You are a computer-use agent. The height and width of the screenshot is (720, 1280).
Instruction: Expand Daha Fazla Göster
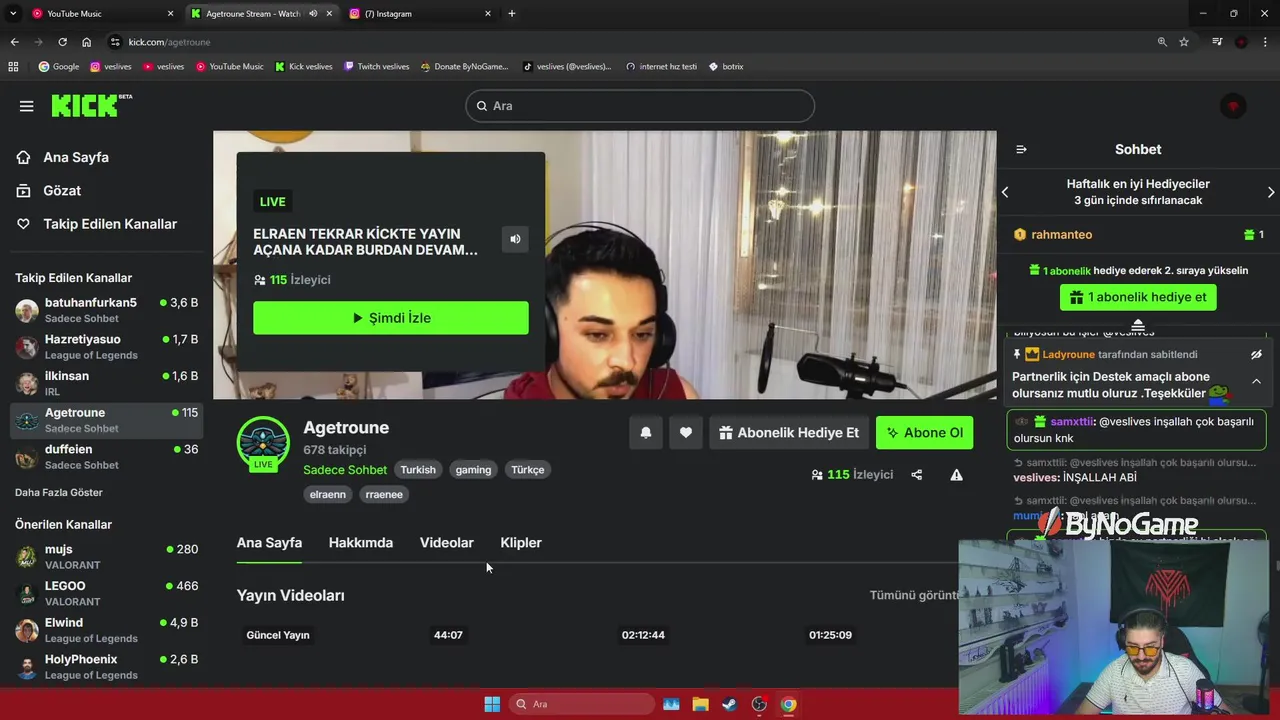(59, 492)
